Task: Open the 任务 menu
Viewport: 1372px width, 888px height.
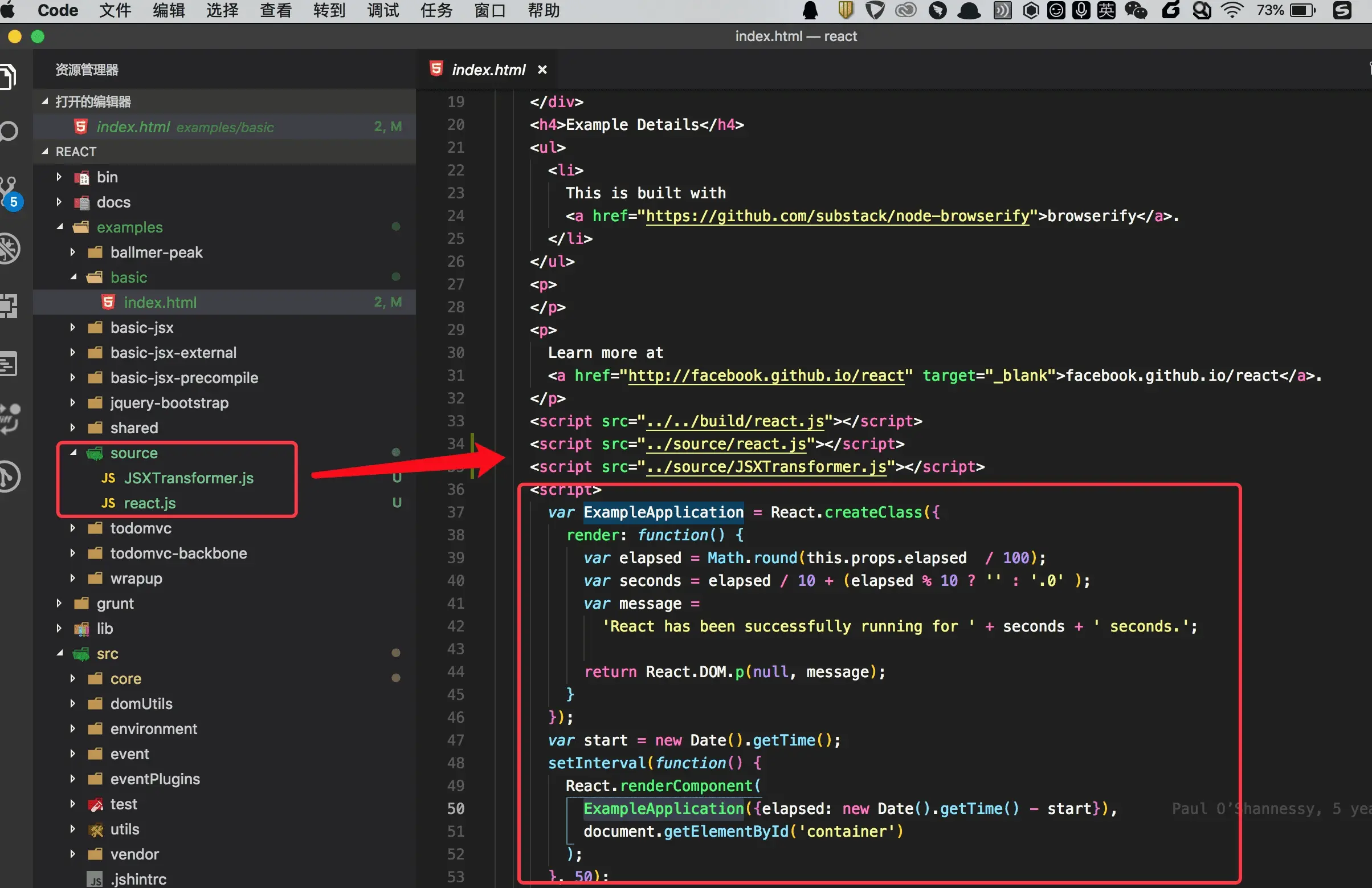Action: coord(436,10)
